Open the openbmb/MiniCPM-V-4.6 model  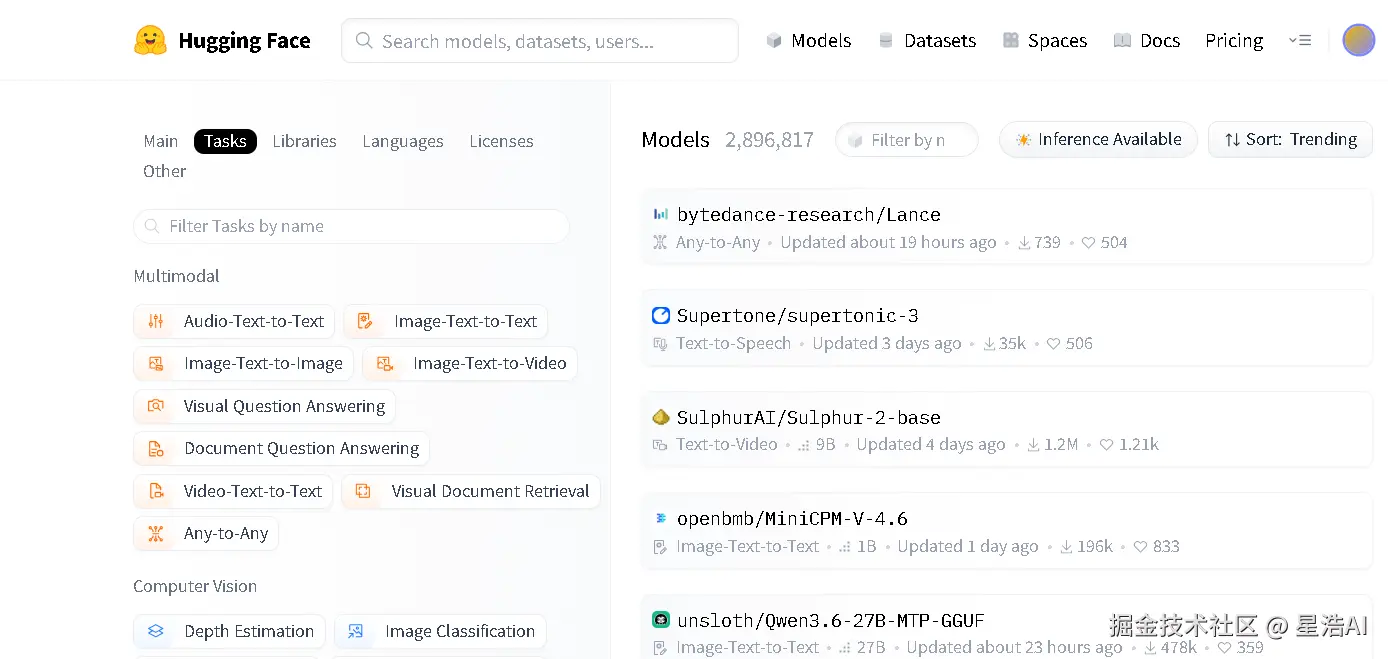click(1007, 531)
